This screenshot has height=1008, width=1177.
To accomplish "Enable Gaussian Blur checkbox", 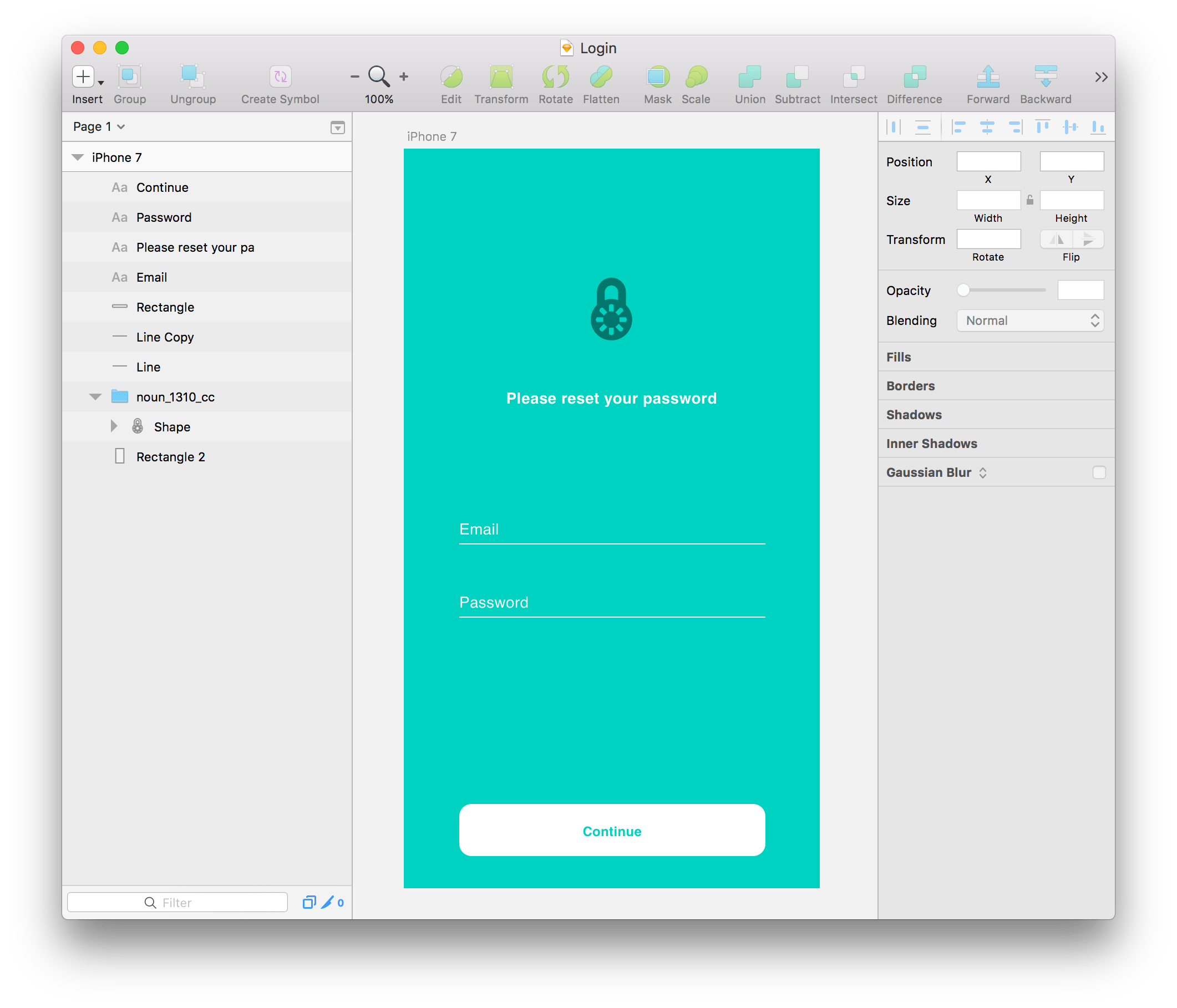I will pyautogui.click(x=1099, y=471).
